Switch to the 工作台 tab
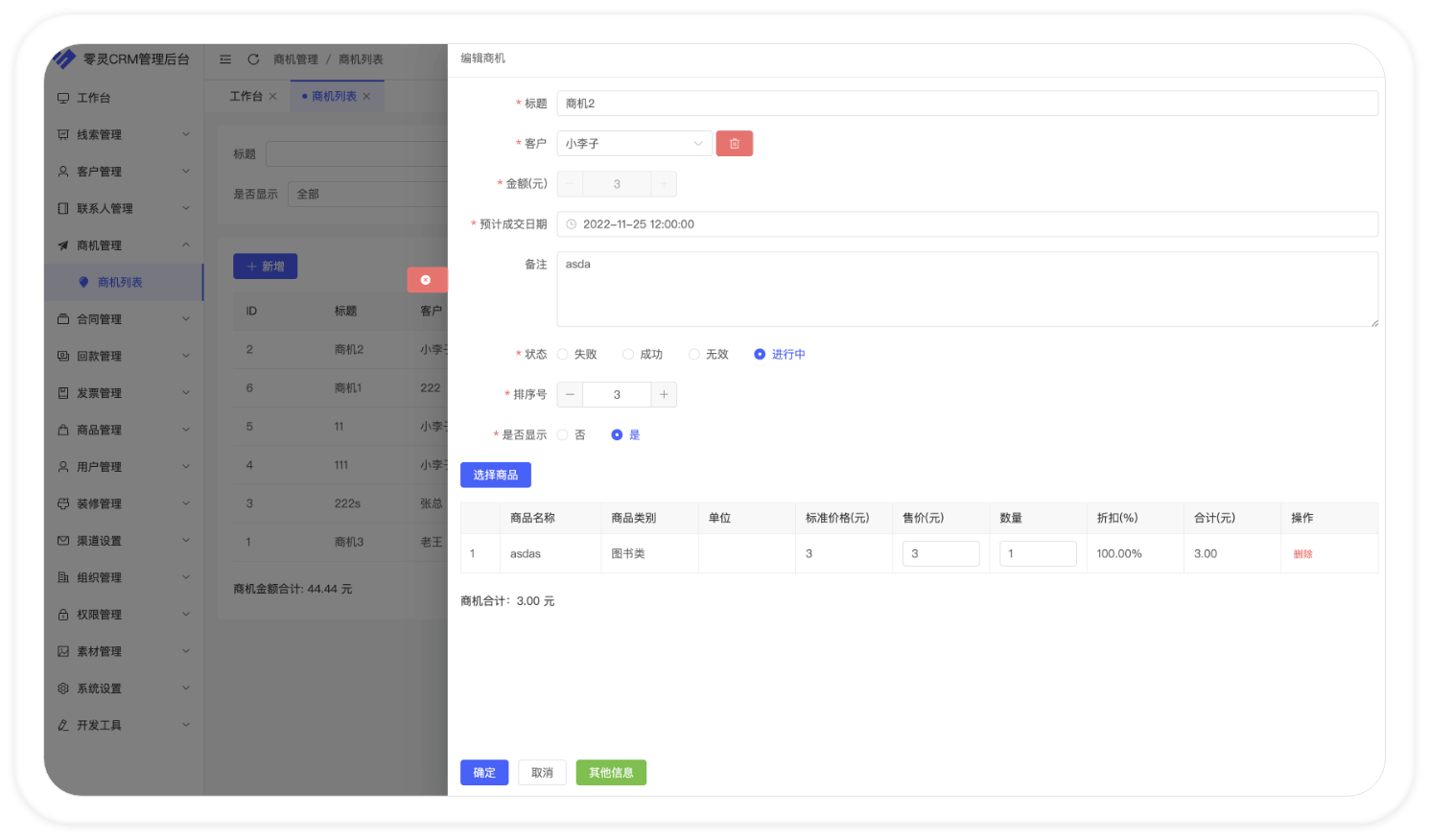This screenshot has width=1429, height=840. tap(246, 97)
